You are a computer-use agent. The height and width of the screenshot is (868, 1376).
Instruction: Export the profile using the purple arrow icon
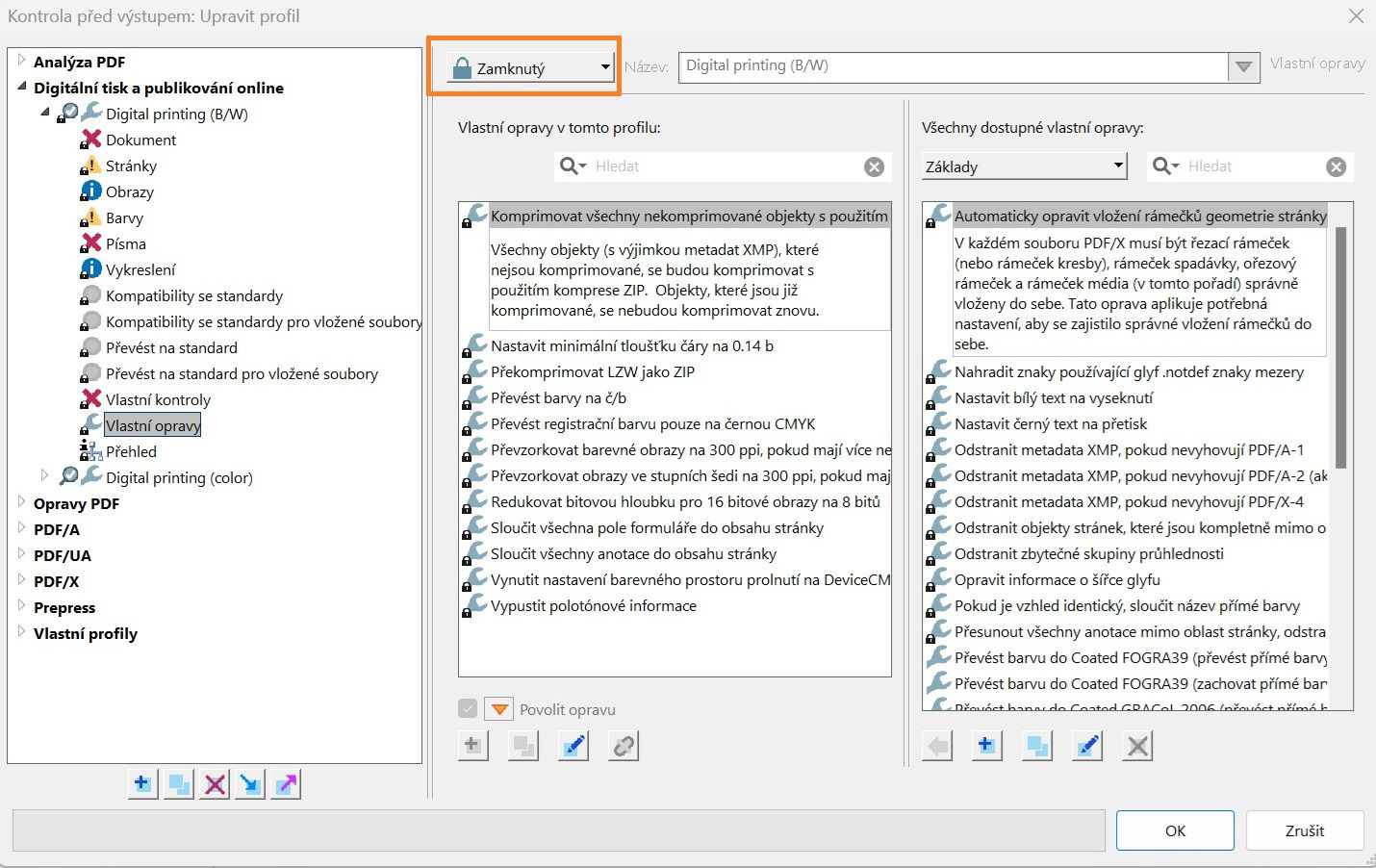(x=286, y=784)
